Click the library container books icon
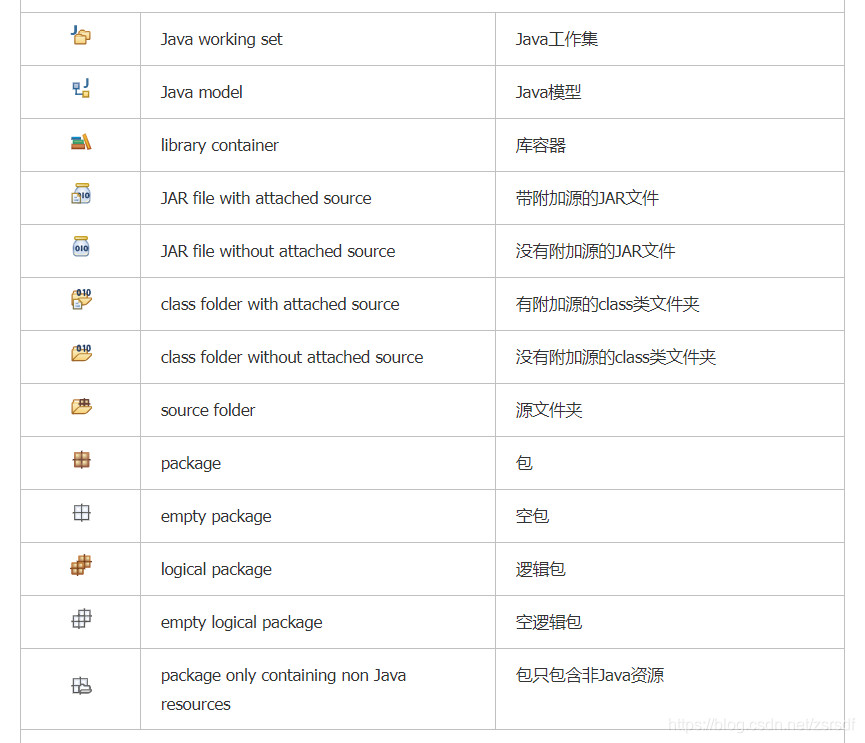Image resolution: width=865 pixels, height=743 pixels. click(x=81, y=142)
